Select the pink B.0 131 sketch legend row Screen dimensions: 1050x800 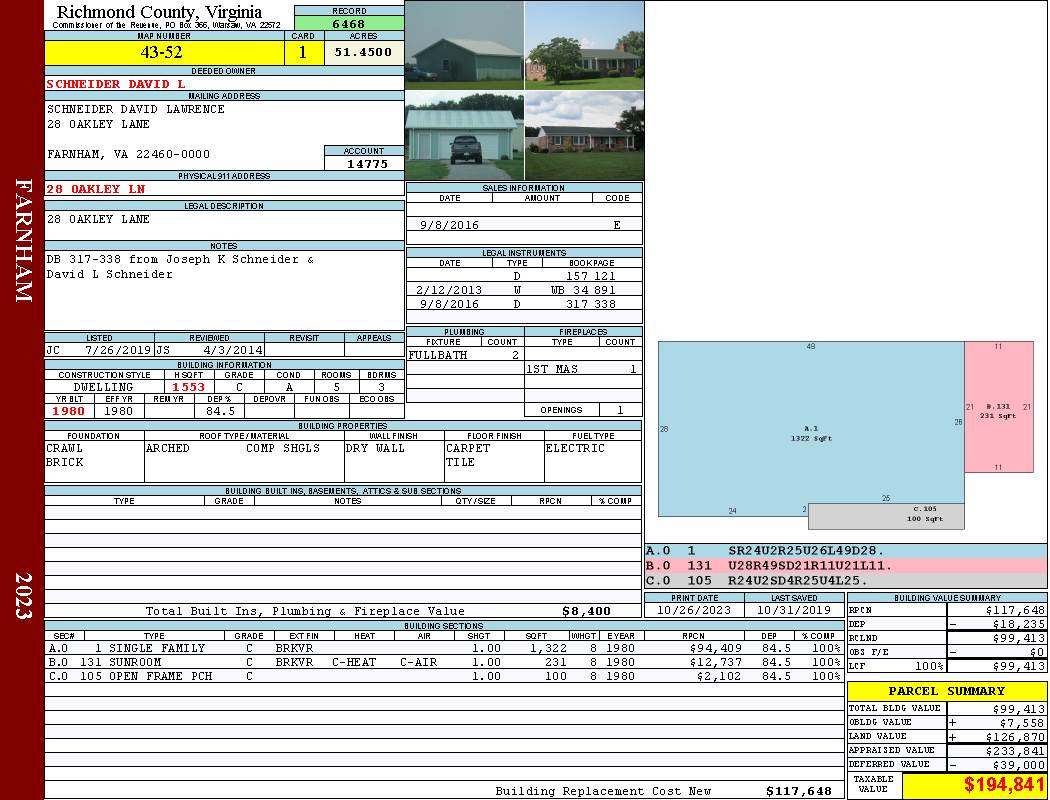pos(845,565)
